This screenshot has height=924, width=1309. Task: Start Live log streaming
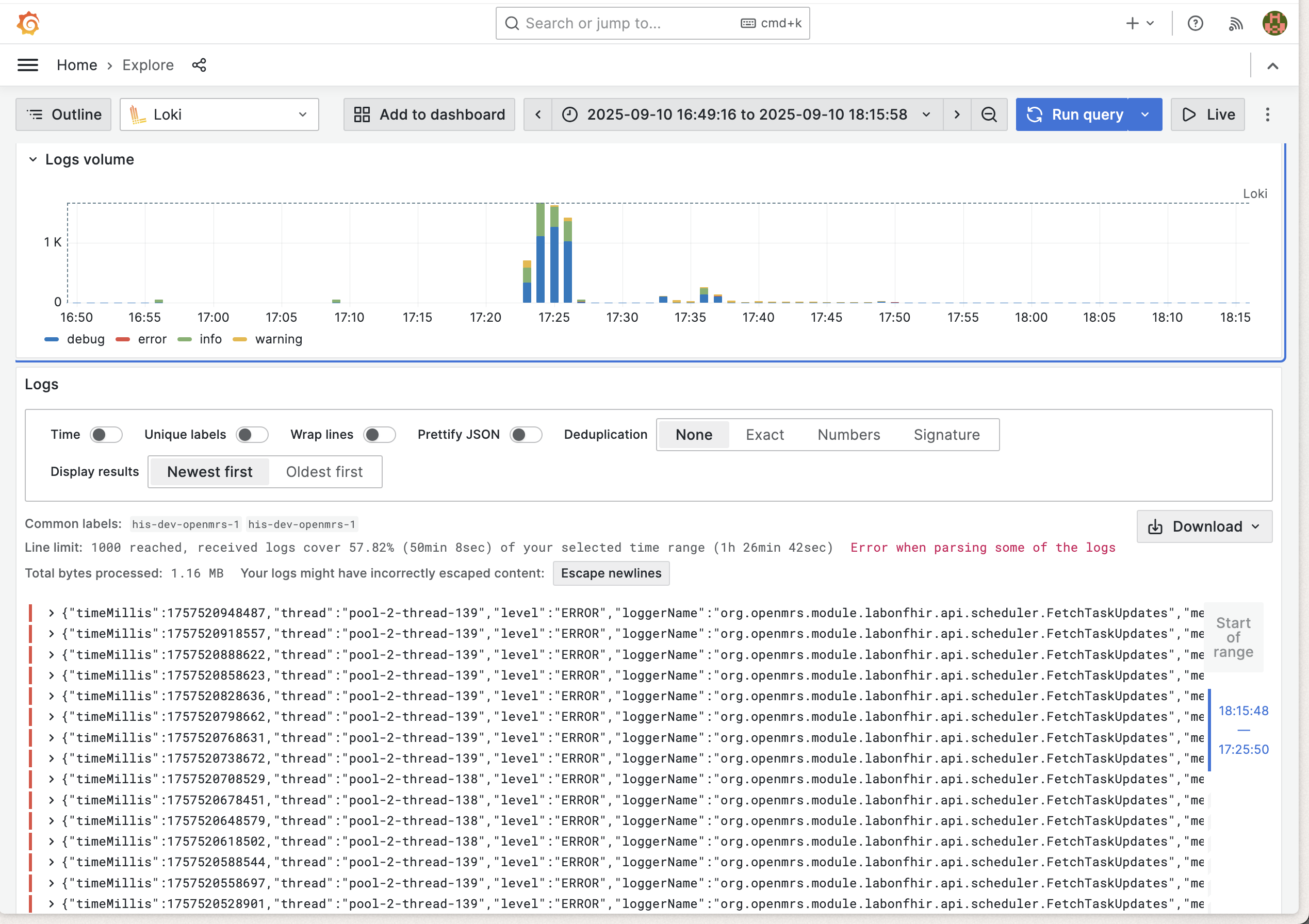point(1207,114)
